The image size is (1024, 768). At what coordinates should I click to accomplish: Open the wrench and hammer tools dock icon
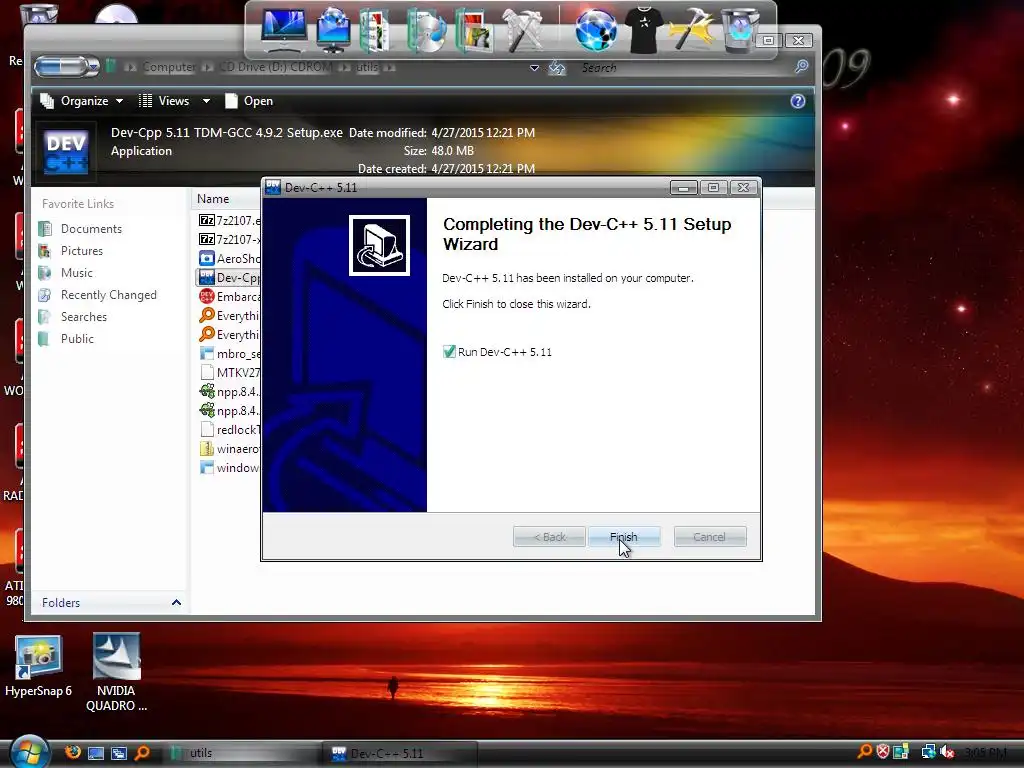[x=523, y=30]
